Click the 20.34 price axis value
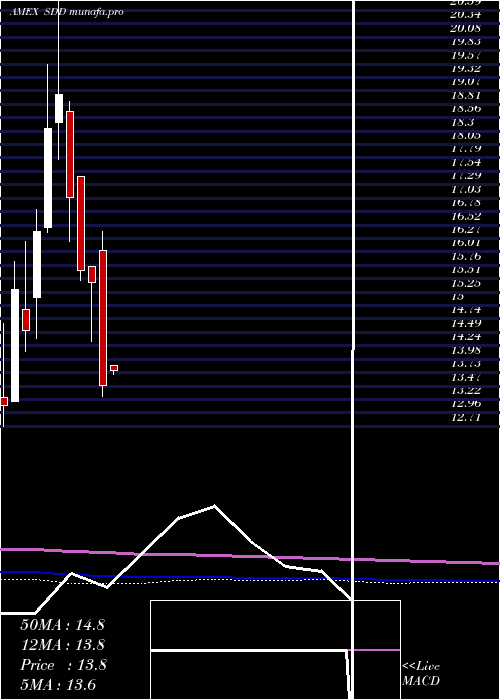Screen dimensions: 500x700 click(466, 15)
